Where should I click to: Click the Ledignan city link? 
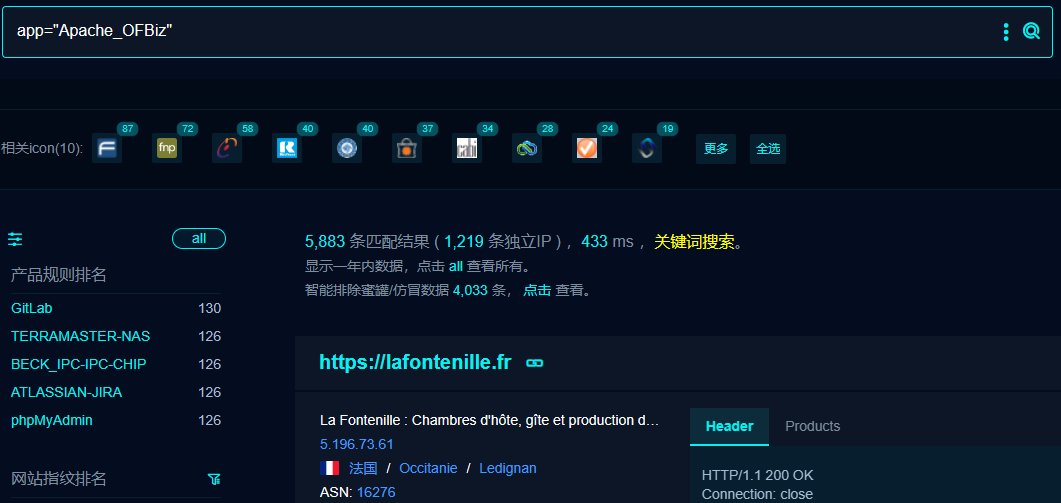pyautogui.click(x=507, y=468)
